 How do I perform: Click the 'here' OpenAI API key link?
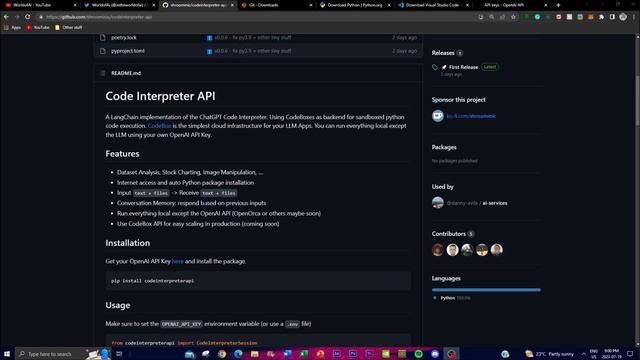(x=178, y=261)
